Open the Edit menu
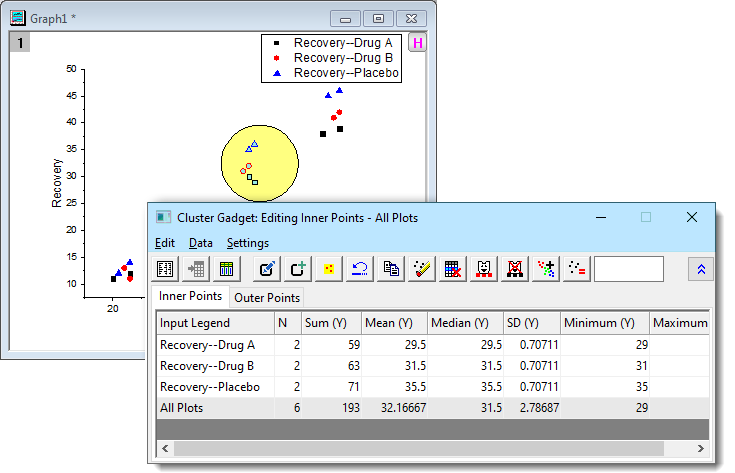735x473 pixels. click(x=165, y=243)
